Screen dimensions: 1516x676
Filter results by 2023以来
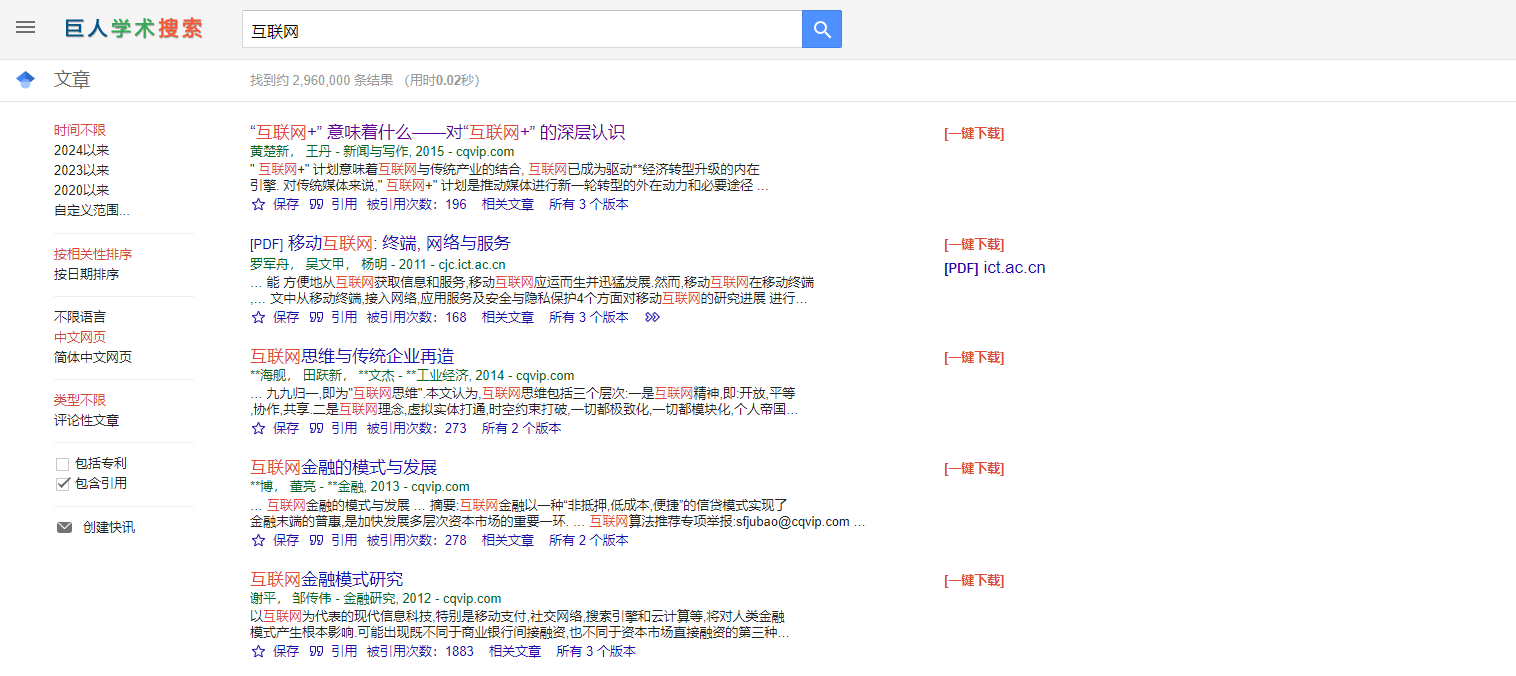[x=81, y=170]
